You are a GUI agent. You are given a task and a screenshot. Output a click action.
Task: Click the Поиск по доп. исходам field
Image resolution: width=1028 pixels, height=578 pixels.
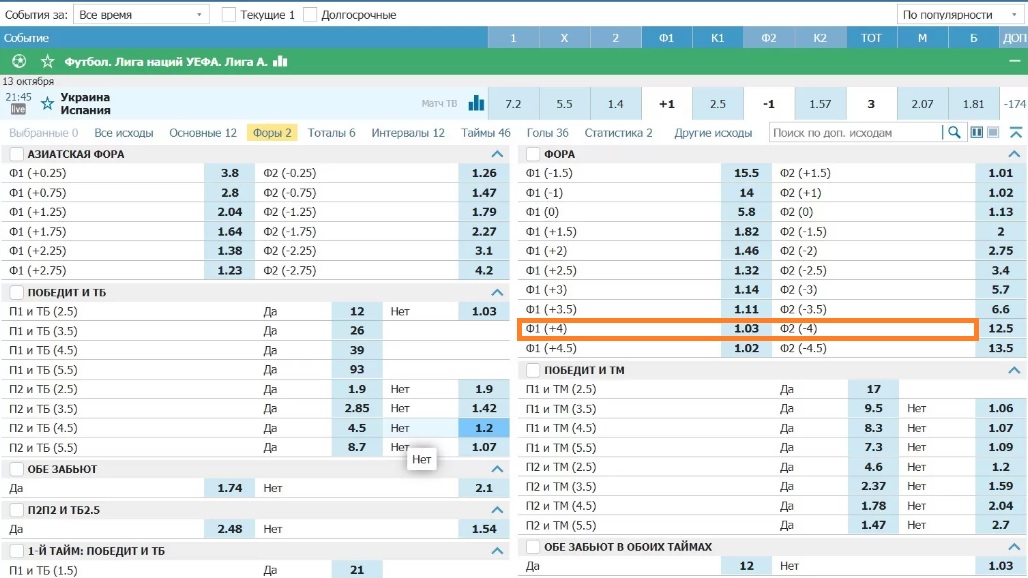856,132
